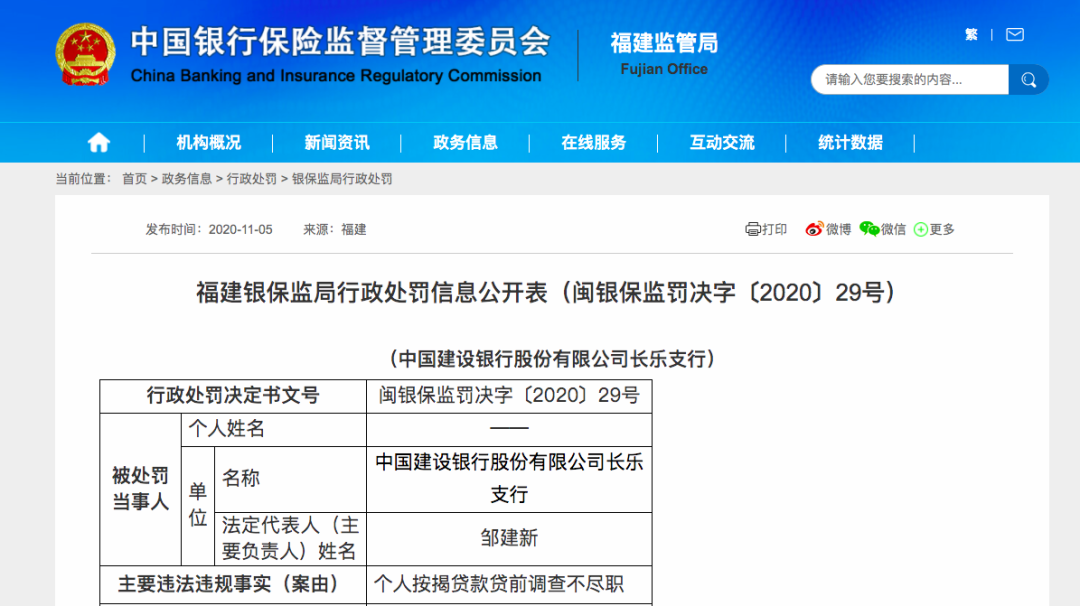Viewport: 1080px width, 606px height.
Task: Click the 当前位置 label
Action: (83, 179)
